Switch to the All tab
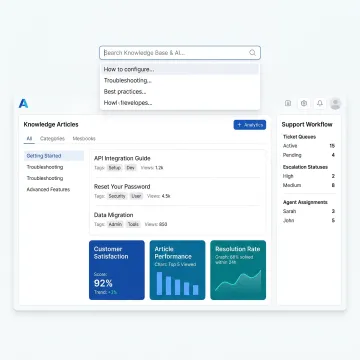 point(29,139)
